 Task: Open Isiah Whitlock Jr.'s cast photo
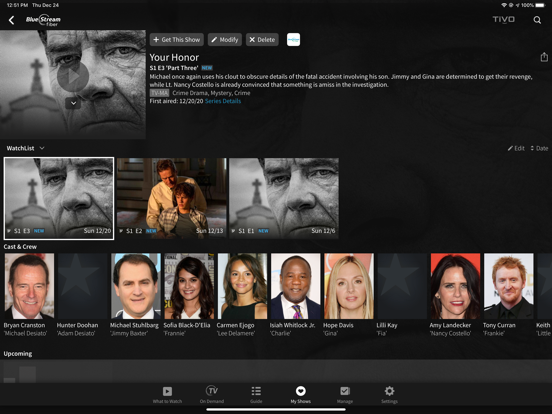tap(295, 286)
